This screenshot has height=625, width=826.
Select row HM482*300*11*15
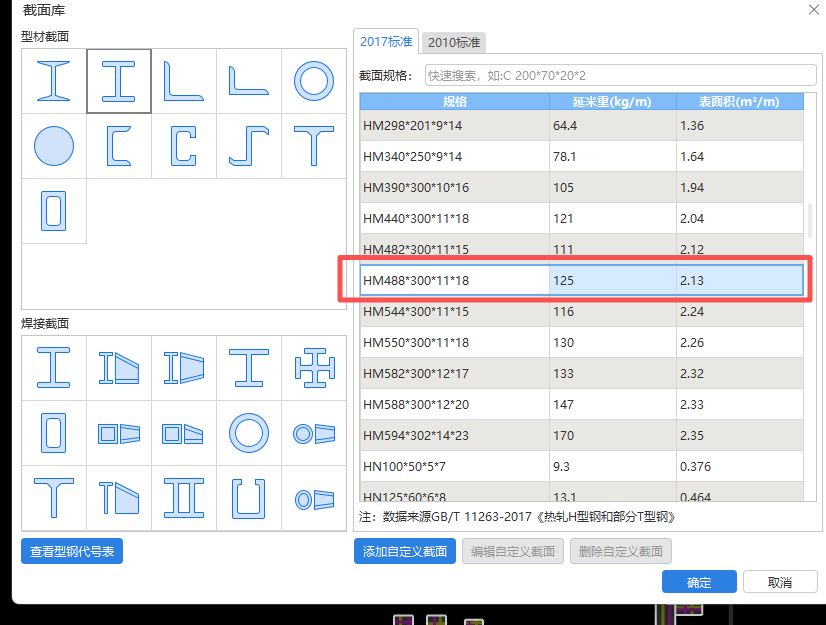point(582,249)
